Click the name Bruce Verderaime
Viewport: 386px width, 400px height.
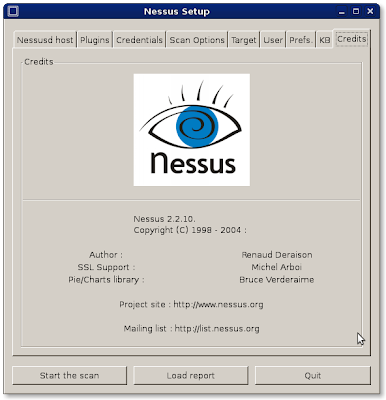pyautogui.click(x=277, y=280)
